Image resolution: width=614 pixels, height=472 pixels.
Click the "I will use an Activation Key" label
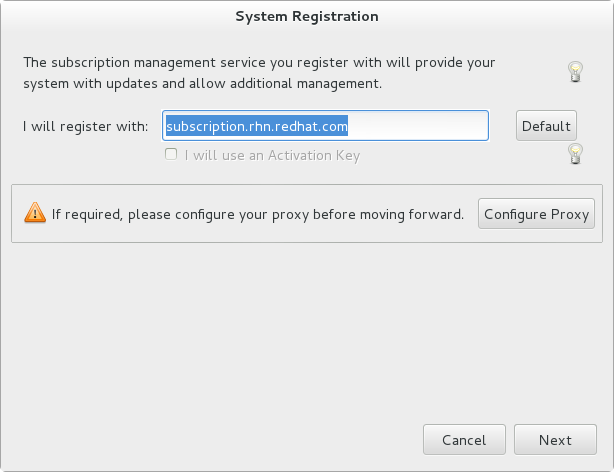(x=271, y=155)
